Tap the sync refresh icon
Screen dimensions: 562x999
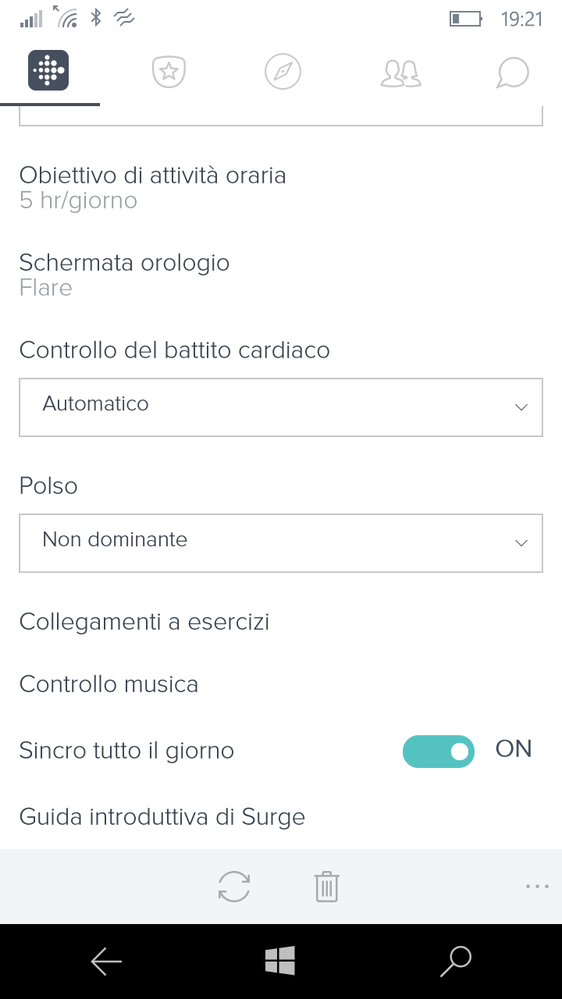click(234, 886)
